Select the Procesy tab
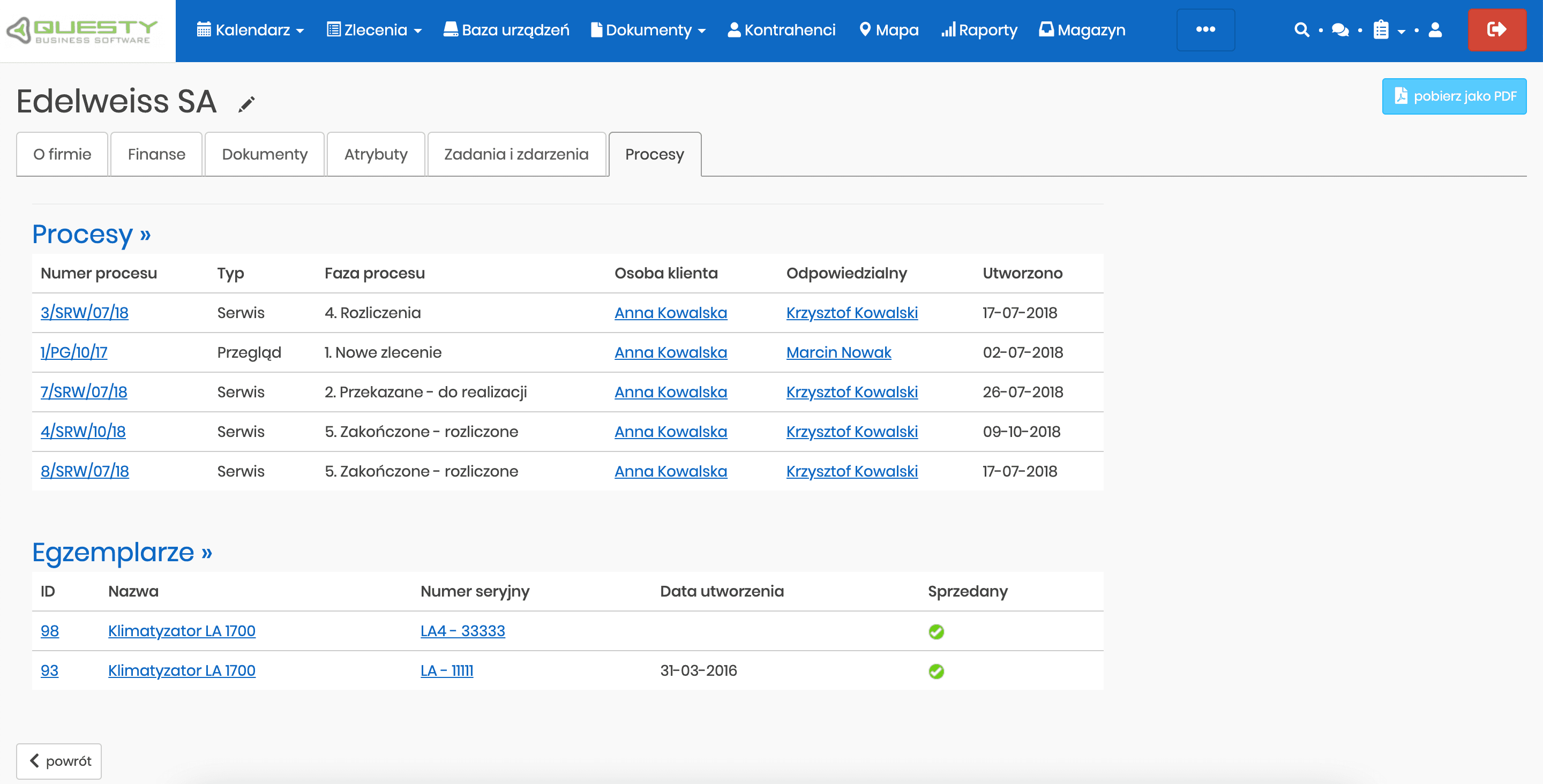This screenshot has width=1543, height=784. click(x=655, y=154)
